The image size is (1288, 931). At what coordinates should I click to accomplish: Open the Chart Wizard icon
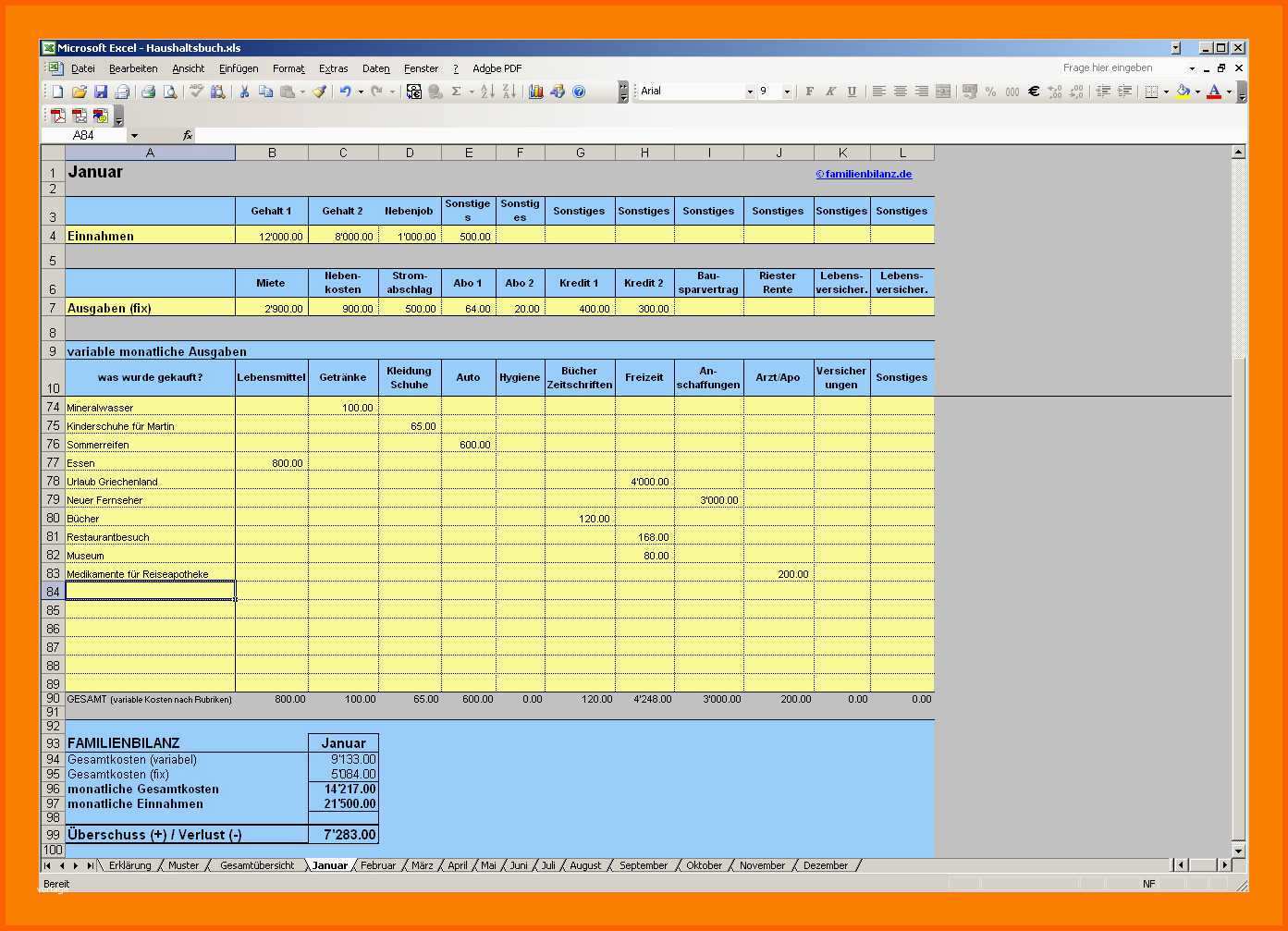pyautogui.click(x=536, y=92)
